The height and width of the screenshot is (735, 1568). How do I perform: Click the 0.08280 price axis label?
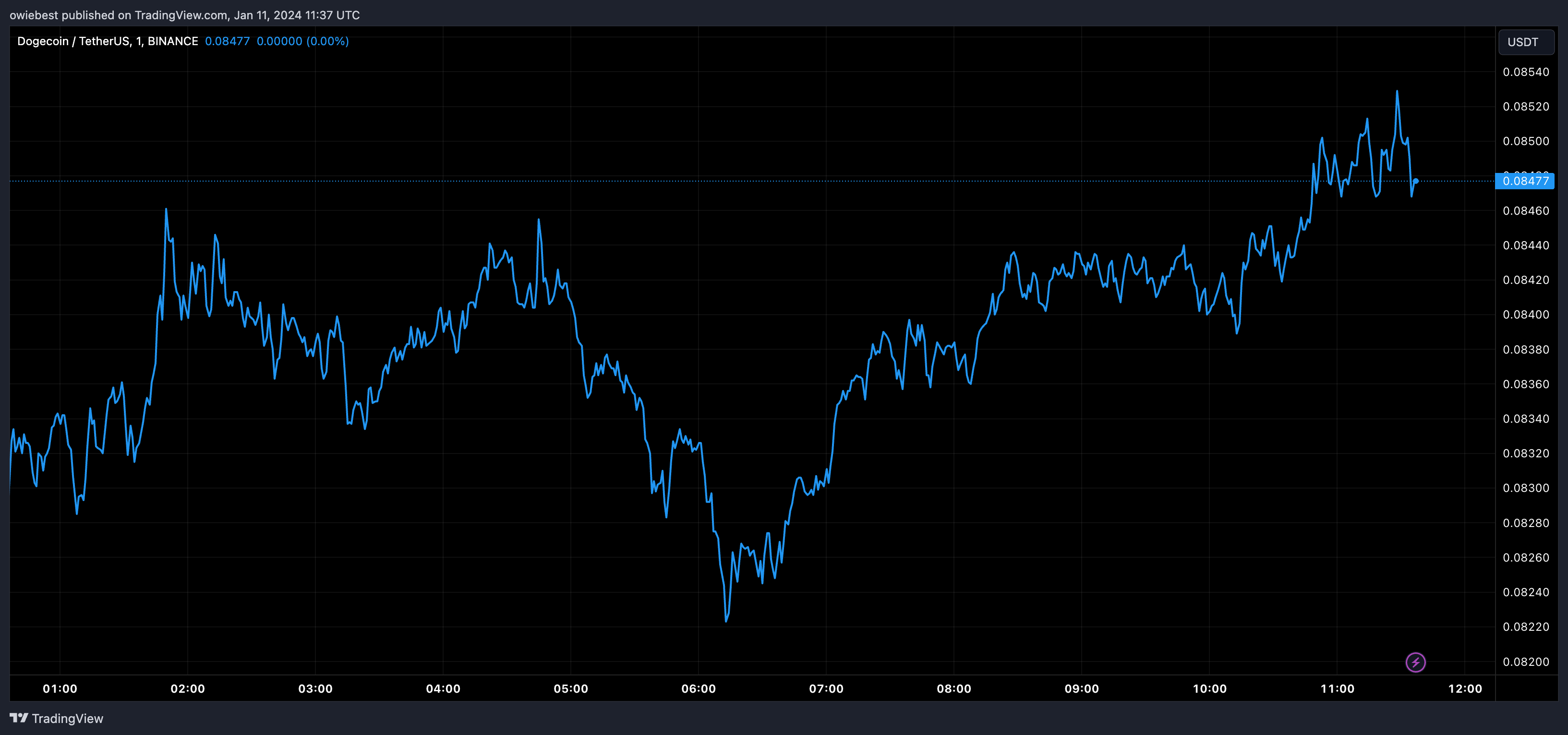coord(1526,523)
